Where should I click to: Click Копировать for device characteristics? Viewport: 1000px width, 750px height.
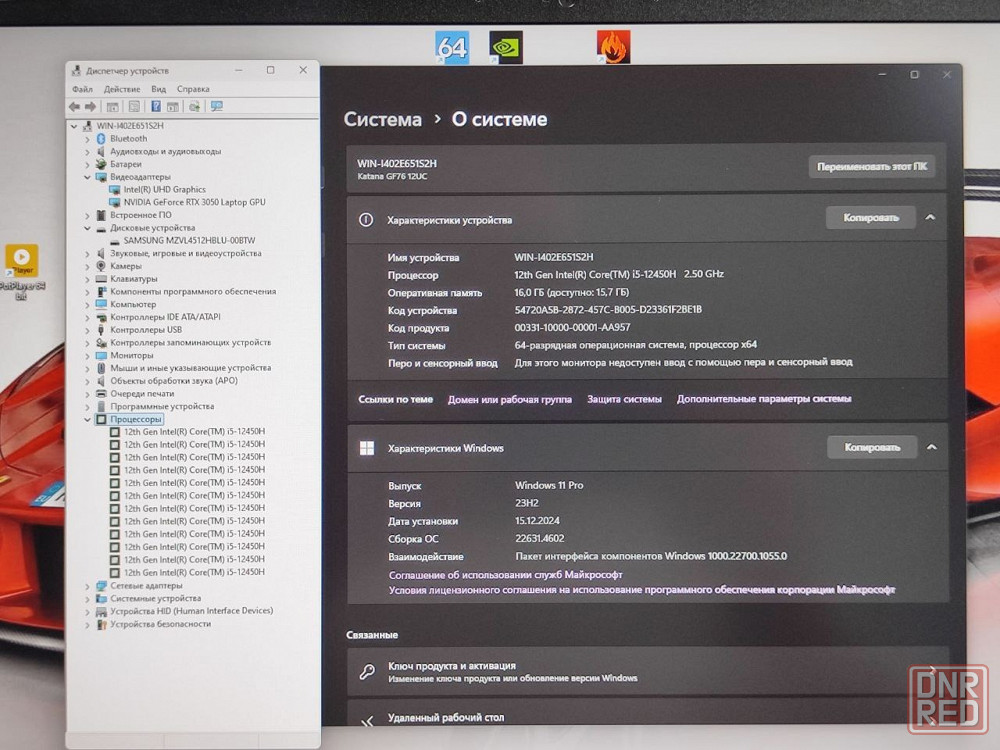coord(871,217)
